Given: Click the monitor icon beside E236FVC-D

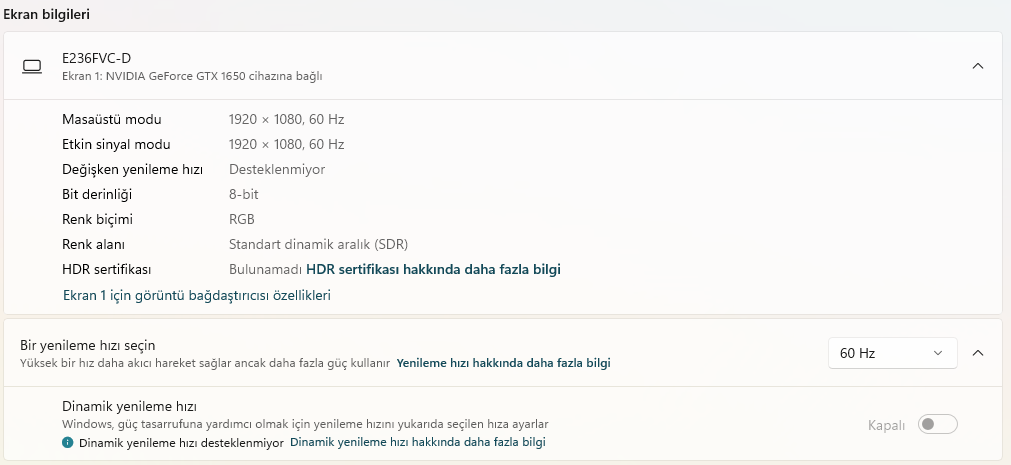Looking at the screenshot, I should pos(32,66).
